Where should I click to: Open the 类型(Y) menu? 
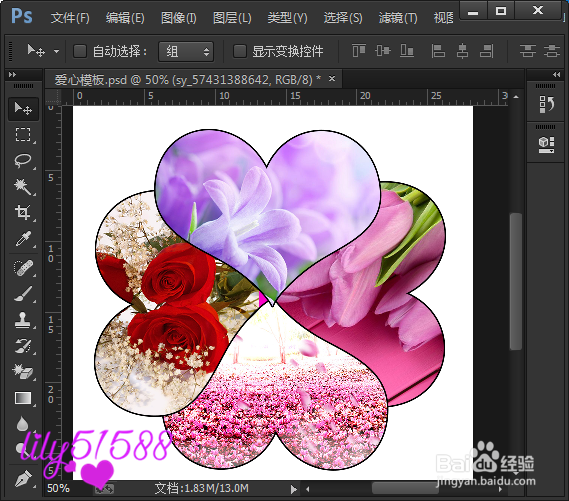pyautogui.click(x=287, y=17)
